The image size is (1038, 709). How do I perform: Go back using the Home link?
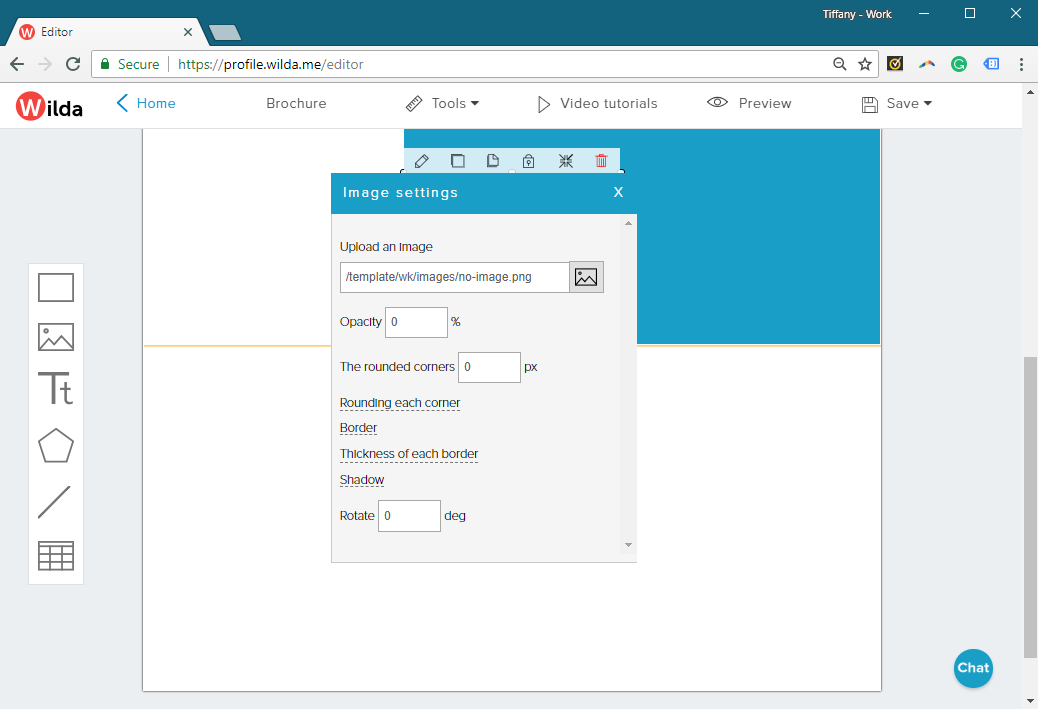click(146, 103)
